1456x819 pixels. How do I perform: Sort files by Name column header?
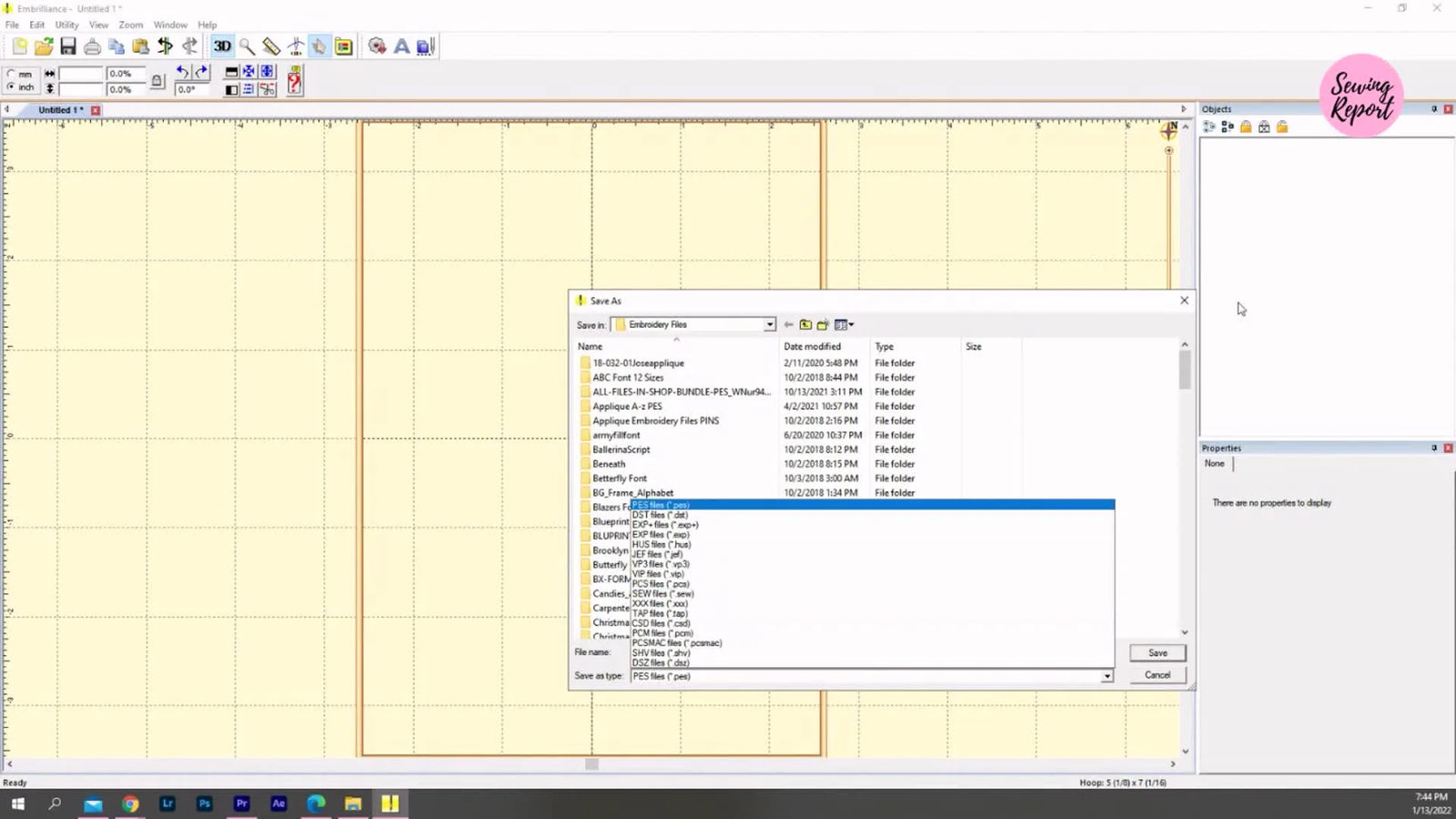pos(676,347)
